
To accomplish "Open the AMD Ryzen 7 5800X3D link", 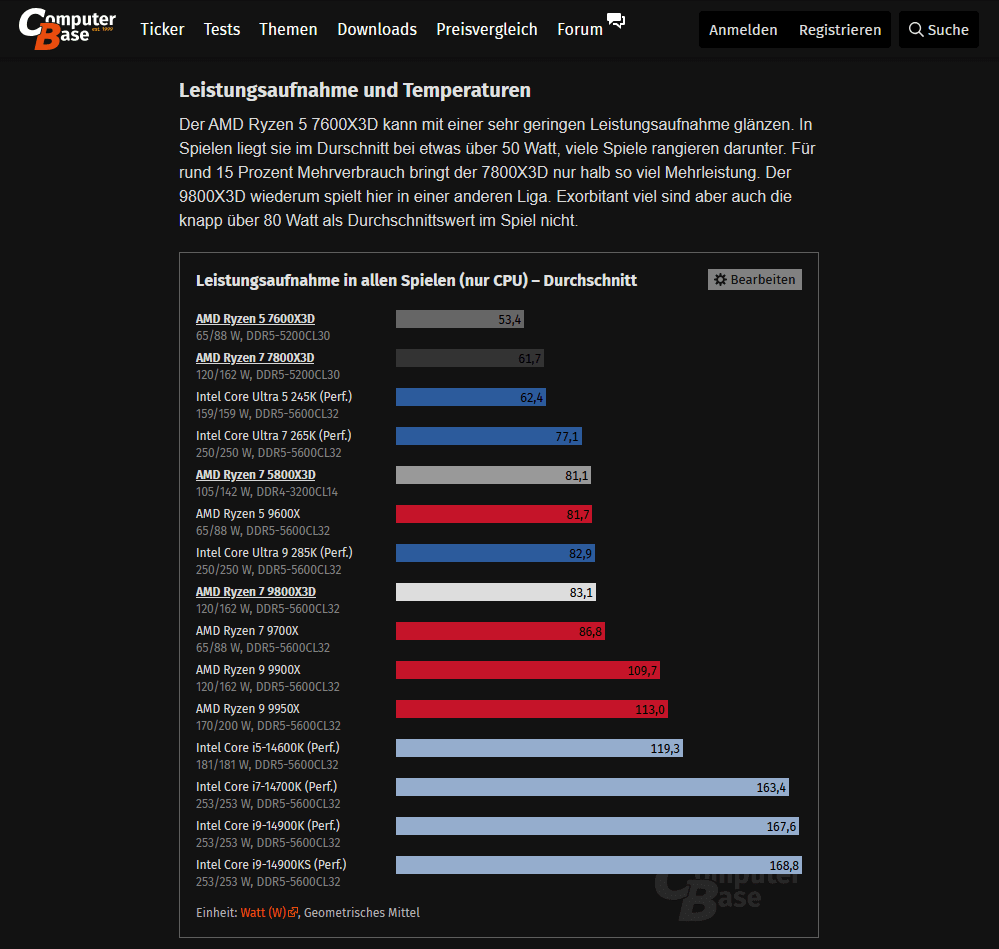I will click(255, 475).
